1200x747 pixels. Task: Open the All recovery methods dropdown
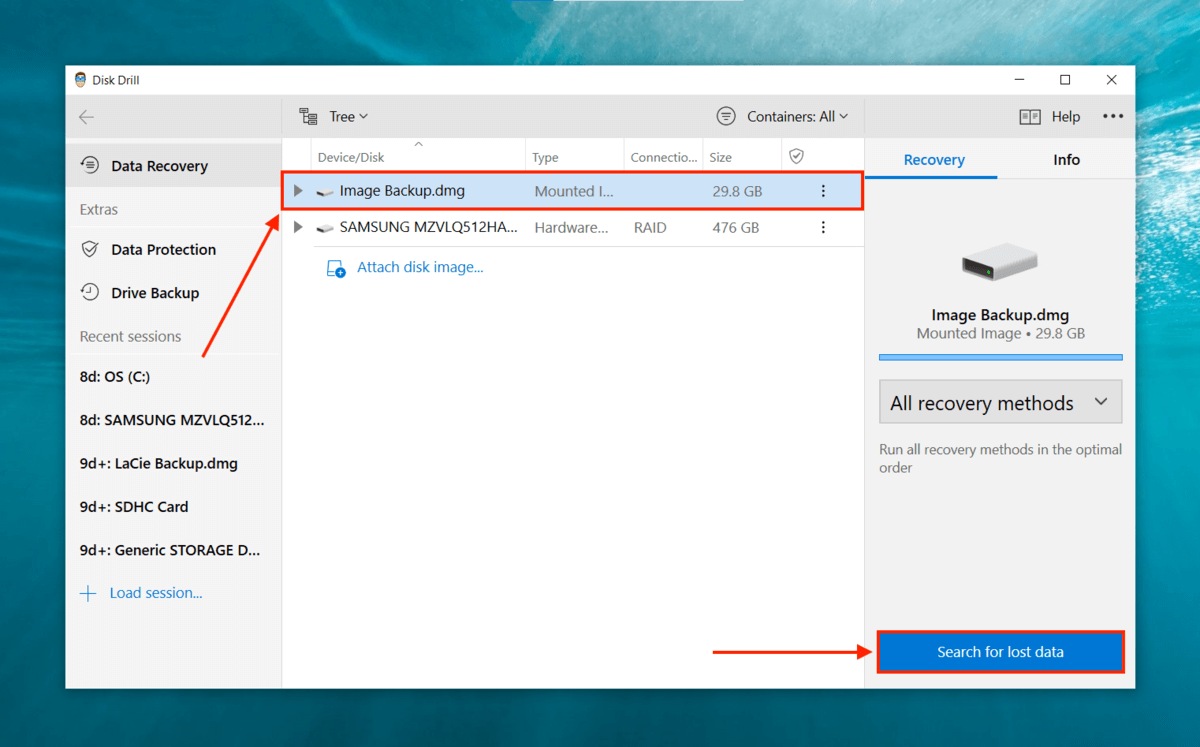[1000, 402]
